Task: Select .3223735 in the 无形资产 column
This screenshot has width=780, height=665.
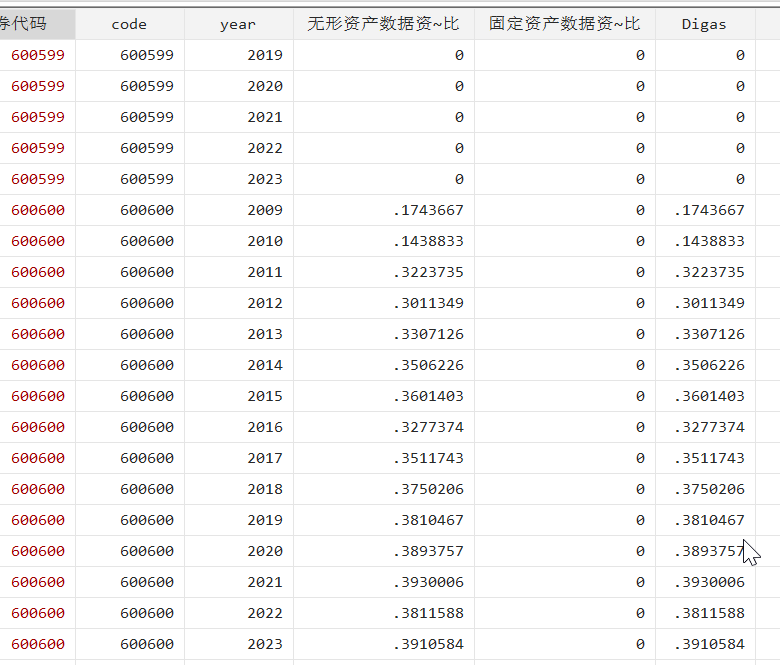Action: [x=428, y=272]
